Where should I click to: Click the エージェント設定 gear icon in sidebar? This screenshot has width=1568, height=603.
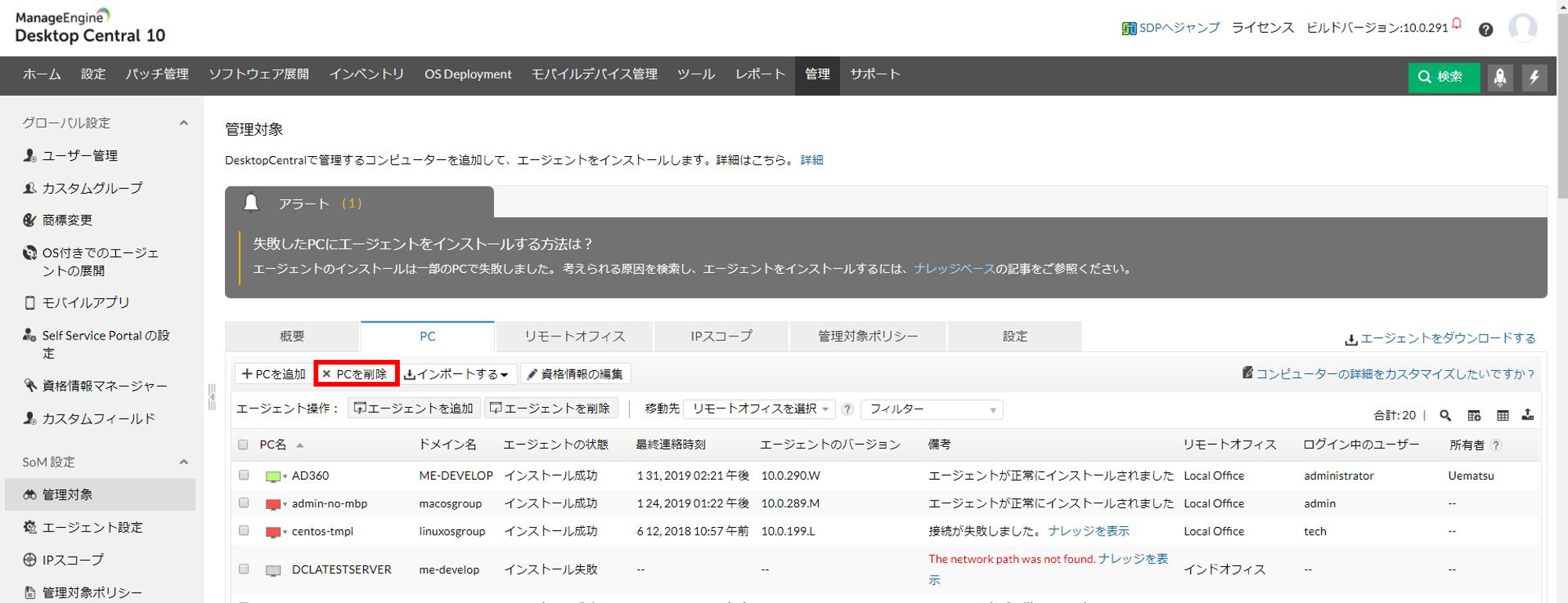[x=30, y=527]
